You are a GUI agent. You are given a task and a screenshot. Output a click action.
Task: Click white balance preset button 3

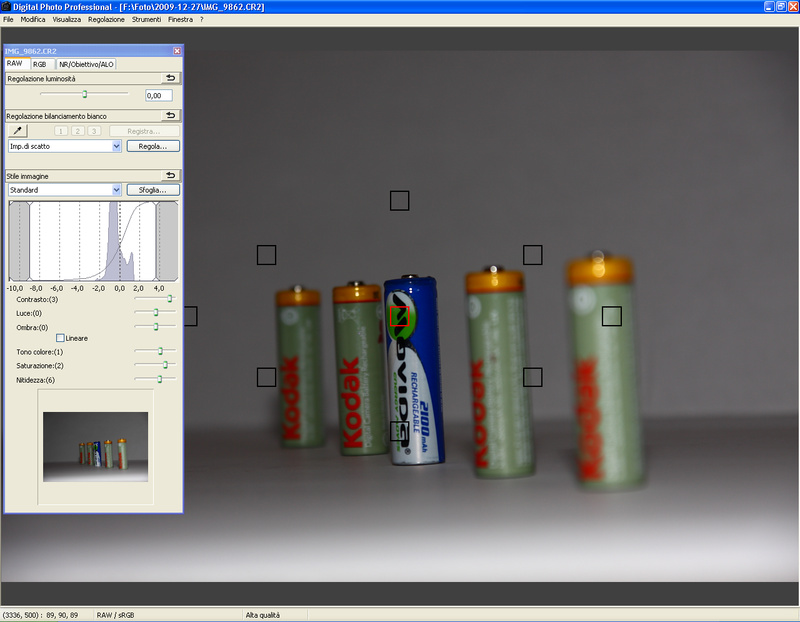94,131
